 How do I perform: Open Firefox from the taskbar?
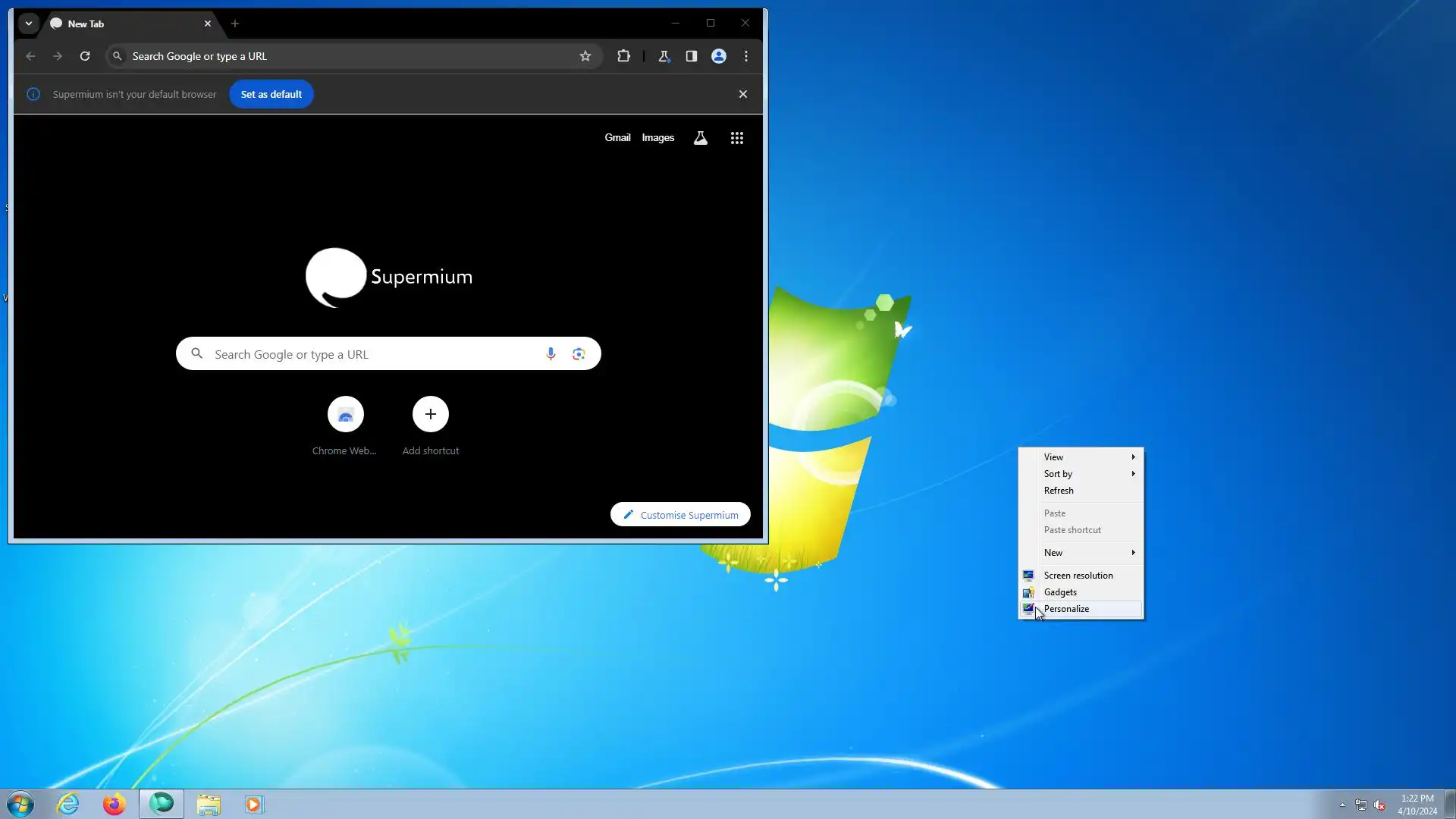[114, 804]
